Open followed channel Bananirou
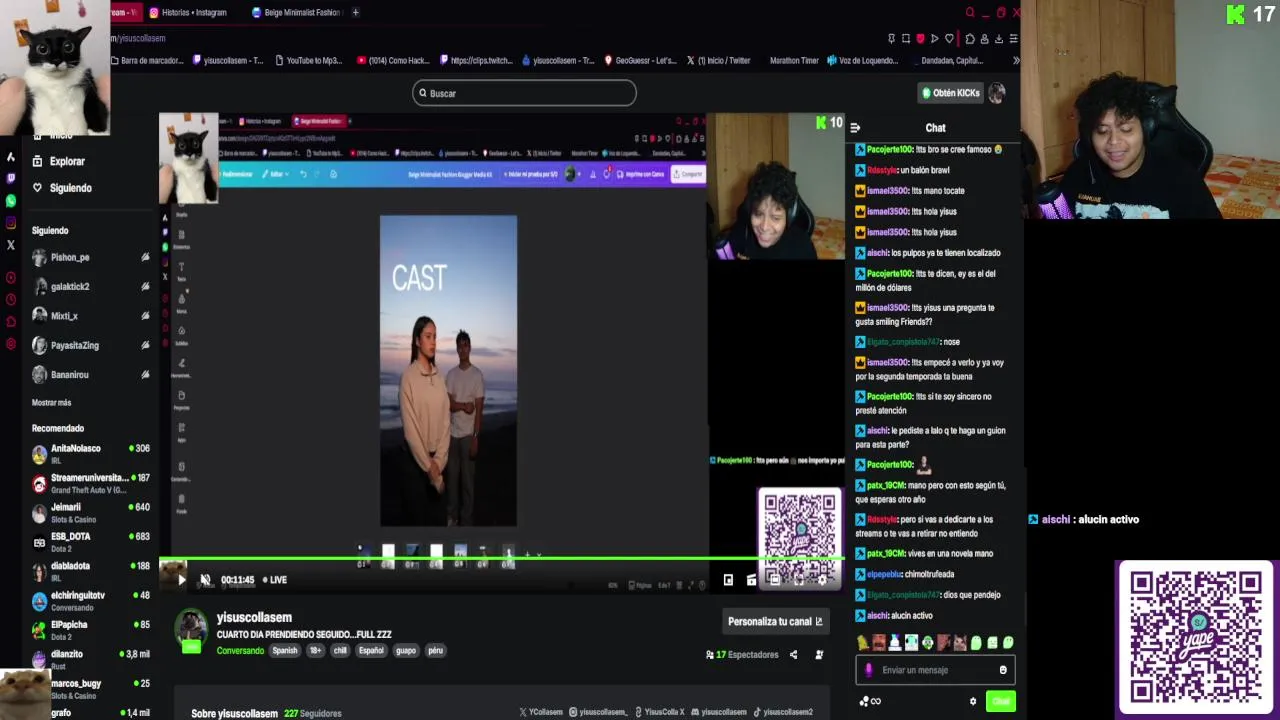Screen dimensions: 1280x720 90,375
